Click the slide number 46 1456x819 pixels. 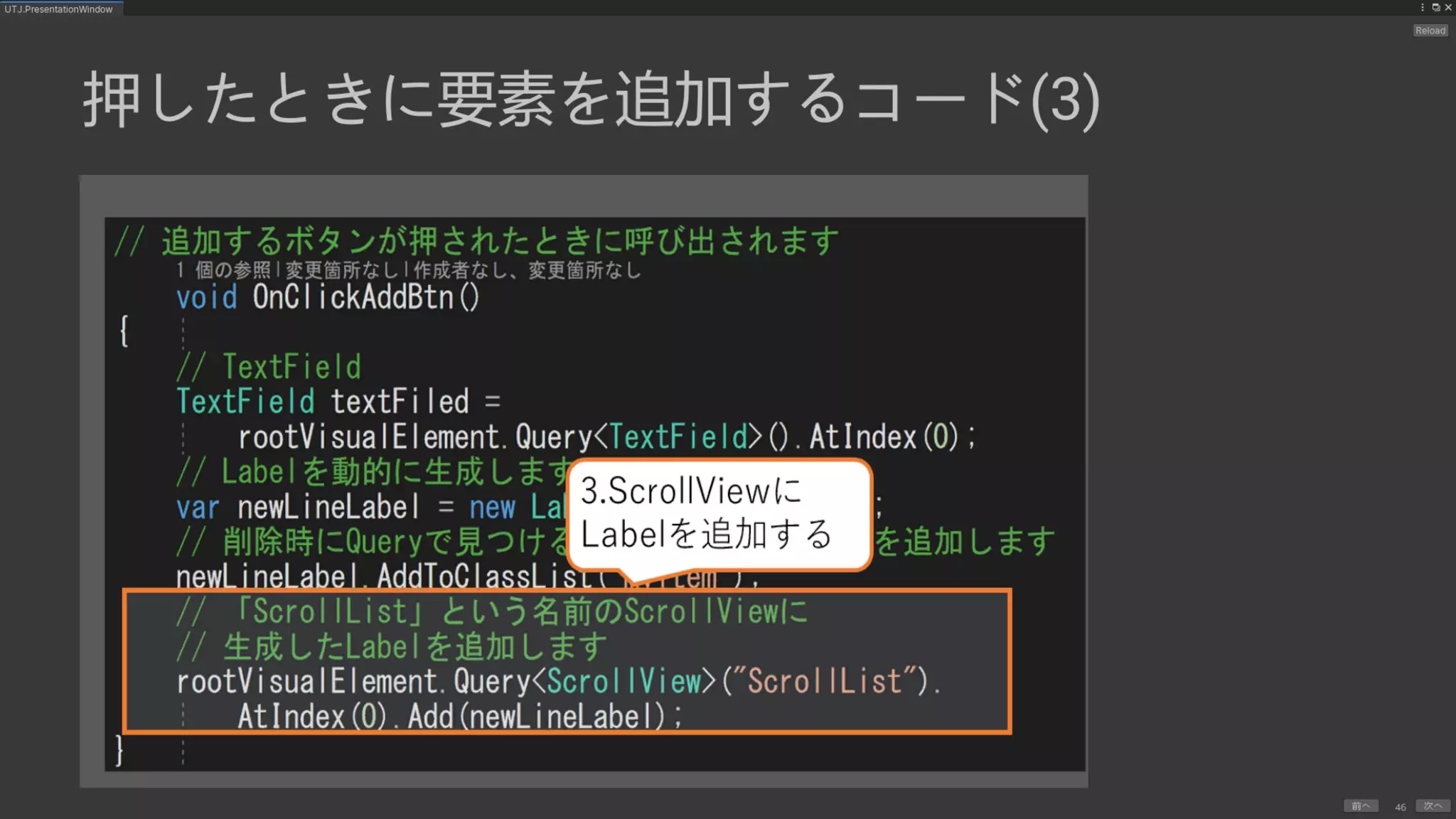[1400, 807]
